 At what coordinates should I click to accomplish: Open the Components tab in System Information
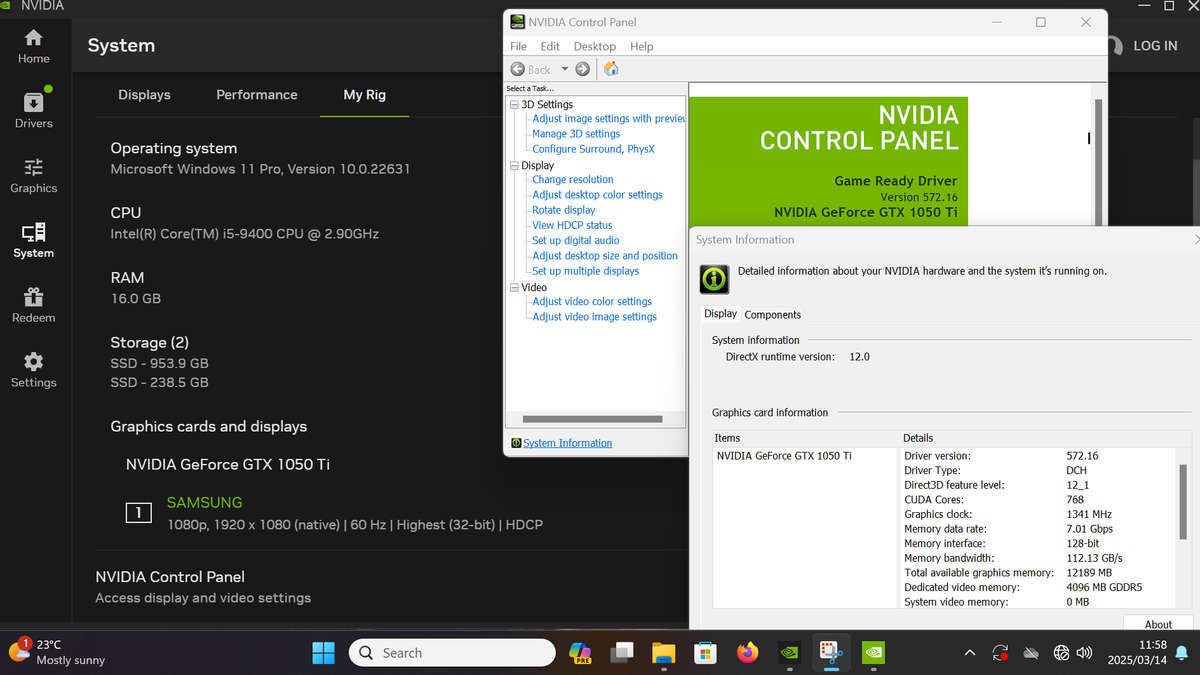772,315
